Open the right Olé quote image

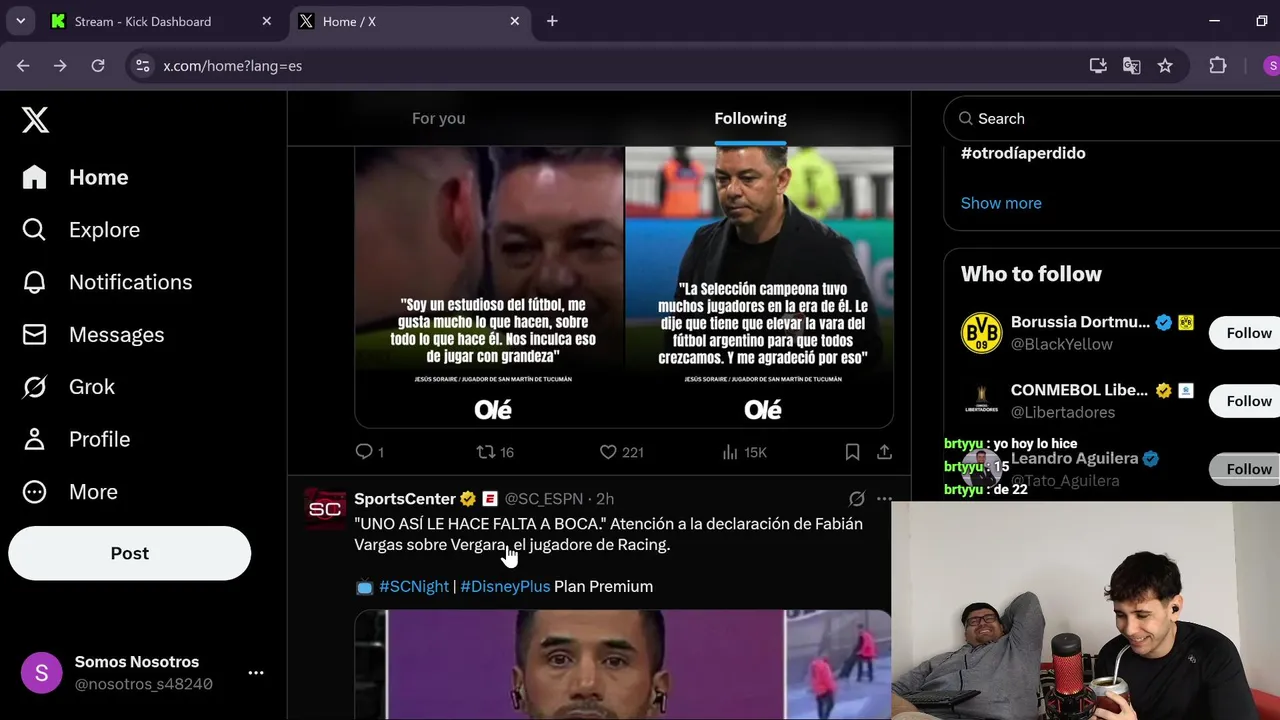coord(760,287)
